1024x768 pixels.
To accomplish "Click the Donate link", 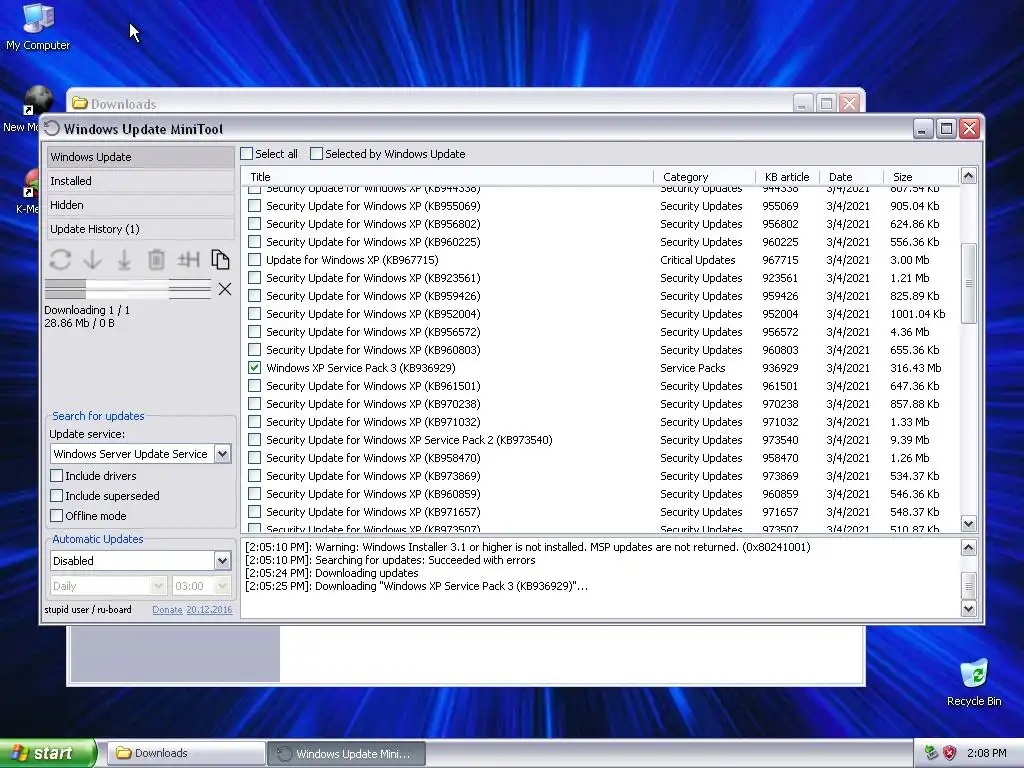I will (167, 609).
